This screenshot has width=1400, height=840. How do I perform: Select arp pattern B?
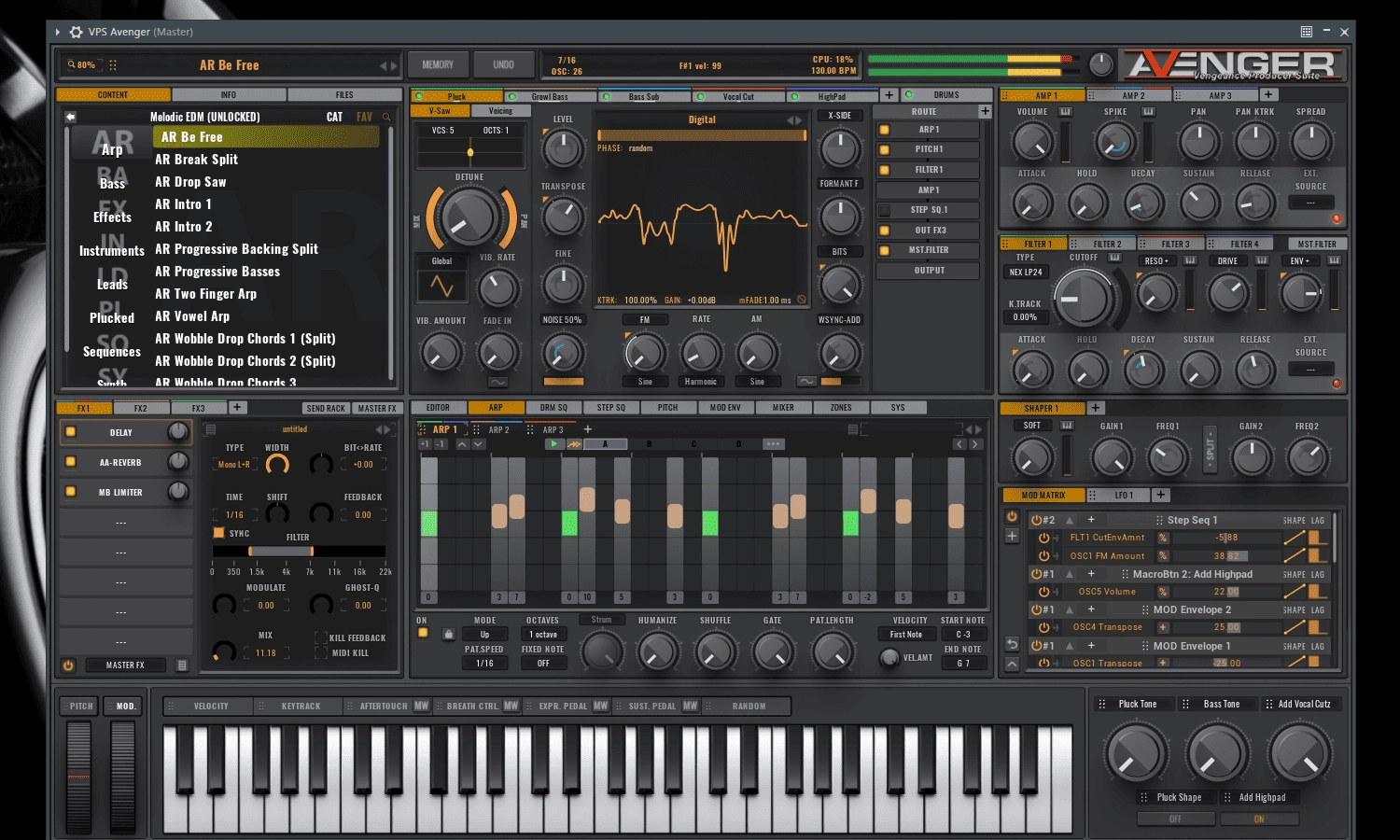point(650,444)
